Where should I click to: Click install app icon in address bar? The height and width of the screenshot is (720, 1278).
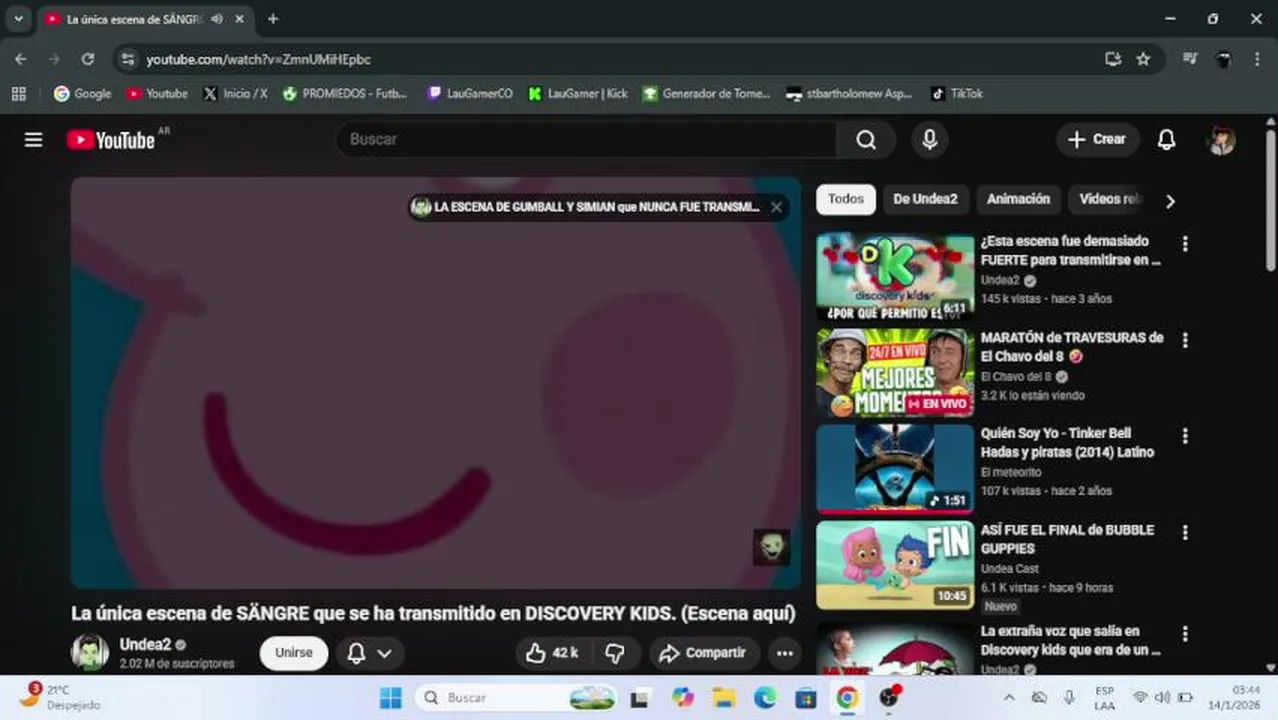(1113, 59)
